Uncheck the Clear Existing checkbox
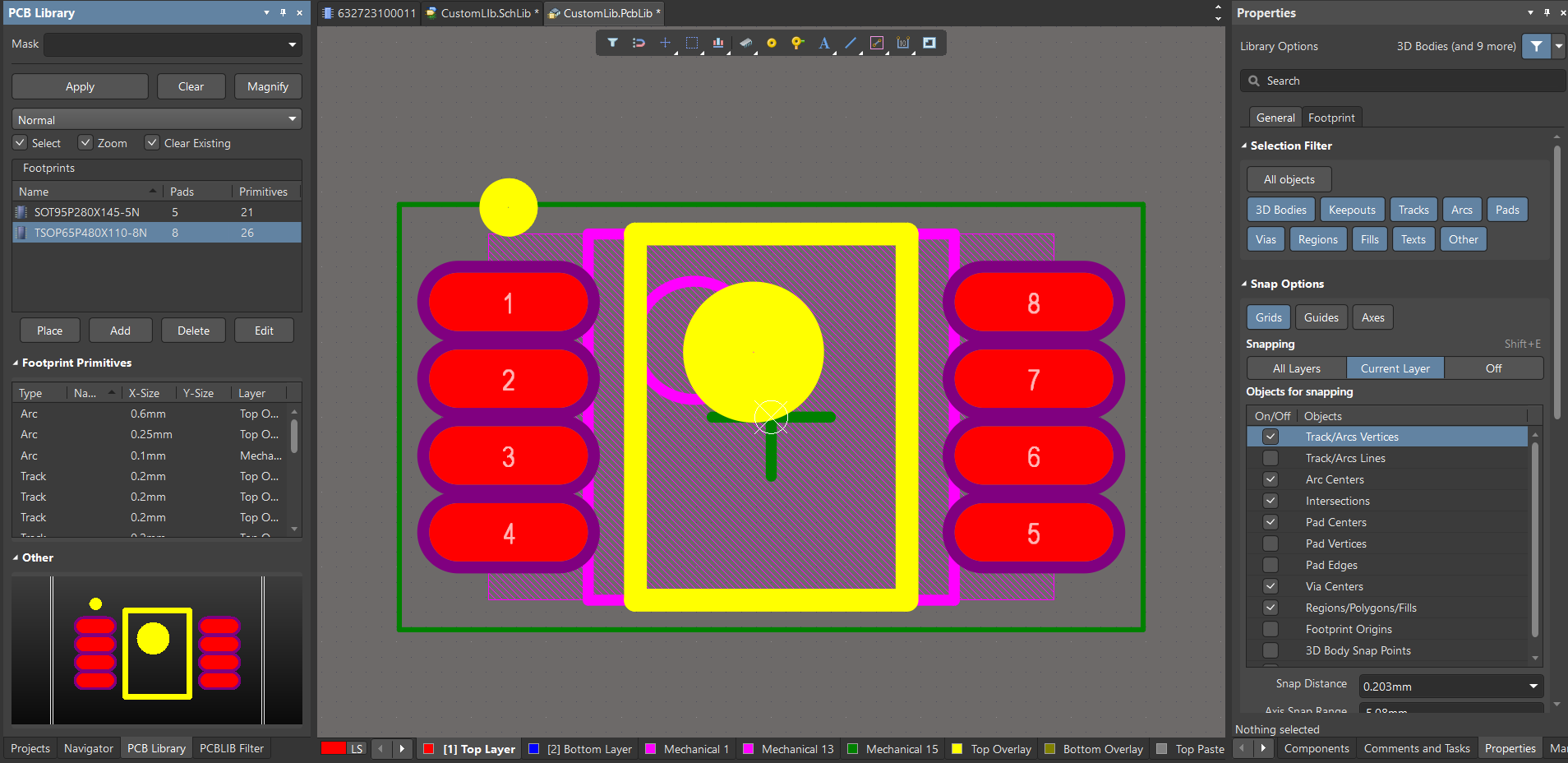 pos(152,143)
